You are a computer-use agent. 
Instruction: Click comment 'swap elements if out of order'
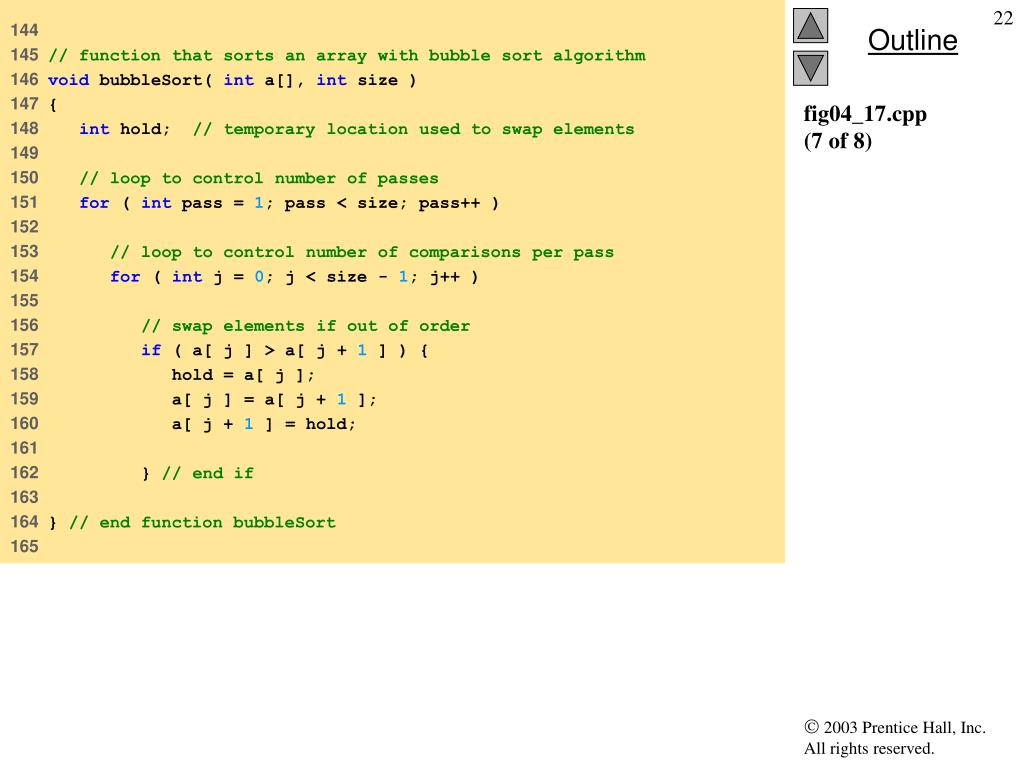pos(305,326)
